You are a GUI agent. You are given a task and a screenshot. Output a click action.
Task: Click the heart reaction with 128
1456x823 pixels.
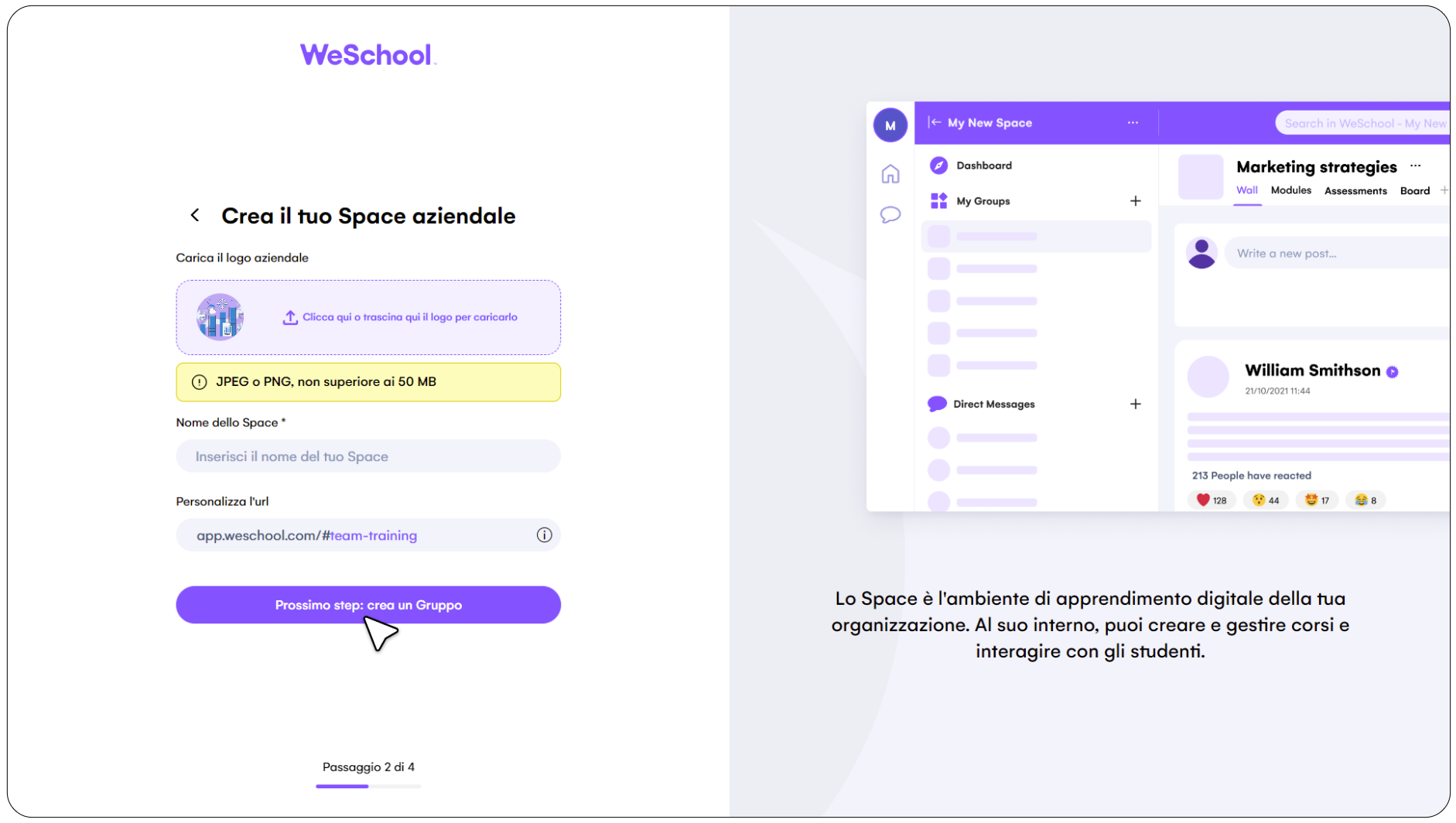tap(1212, 500)
